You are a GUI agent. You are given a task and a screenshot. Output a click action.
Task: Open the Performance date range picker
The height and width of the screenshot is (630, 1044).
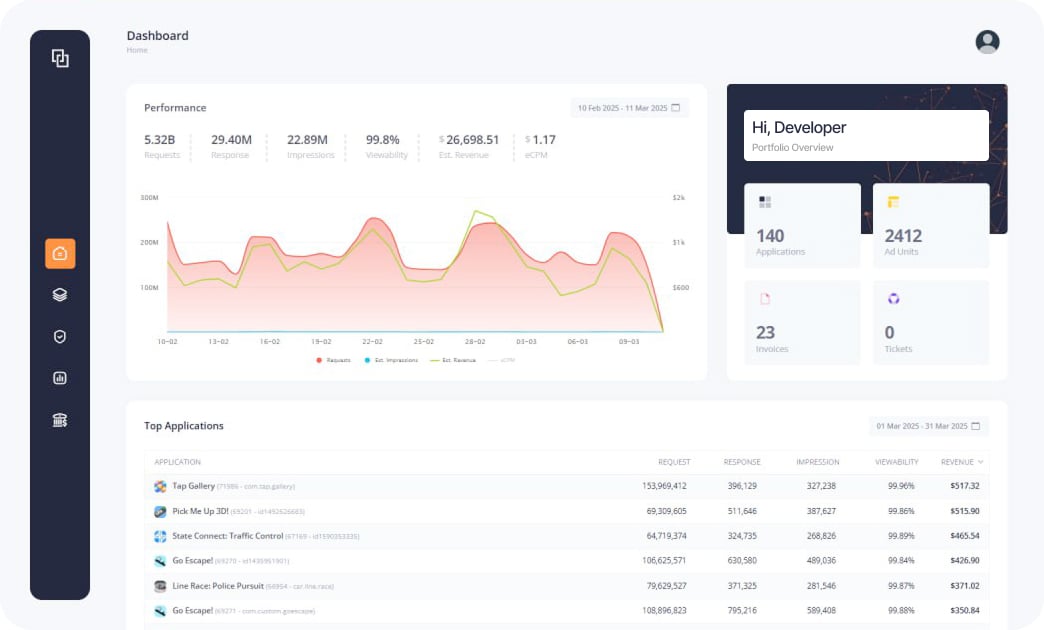(x=629, y=108)
